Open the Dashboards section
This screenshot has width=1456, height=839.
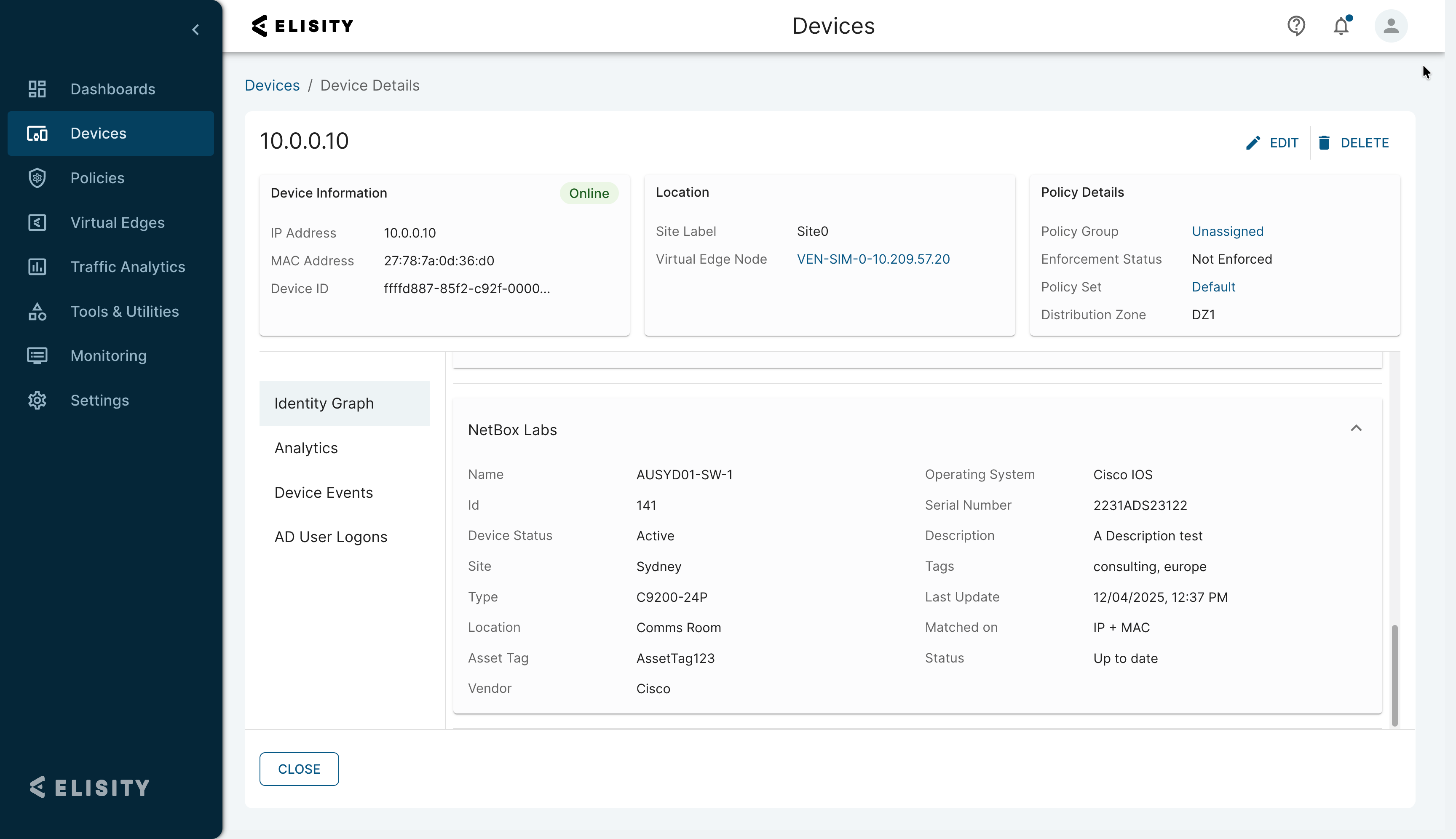tap(112, 89)
